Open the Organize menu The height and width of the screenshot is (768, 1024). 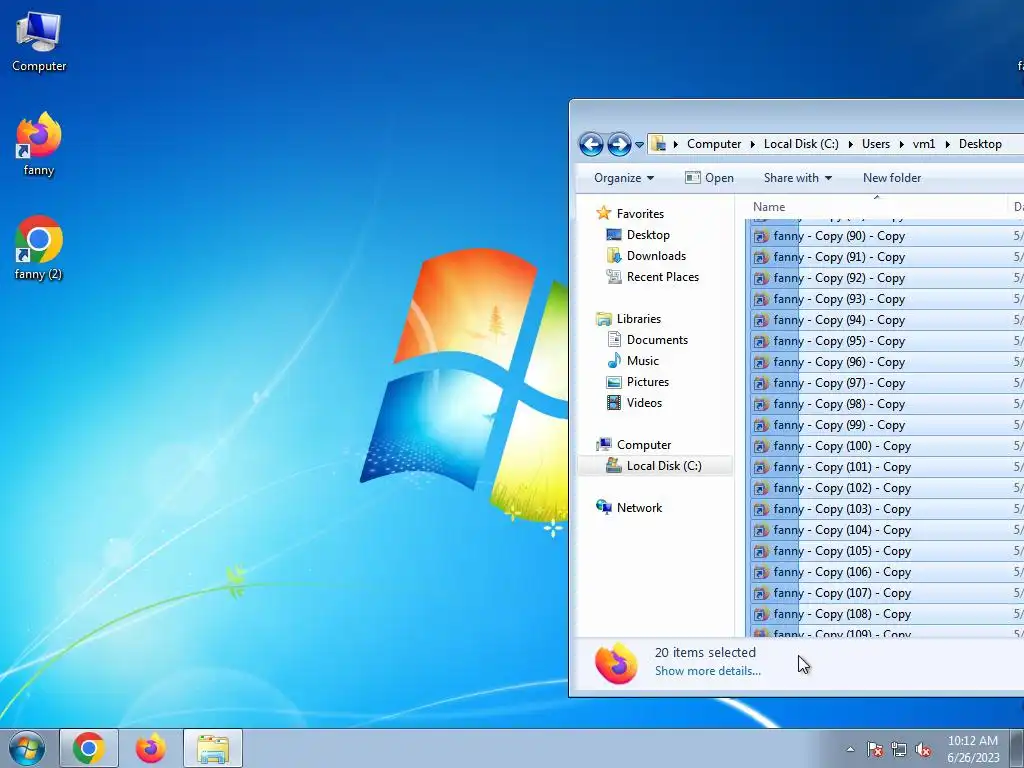[x=624, y=178]
